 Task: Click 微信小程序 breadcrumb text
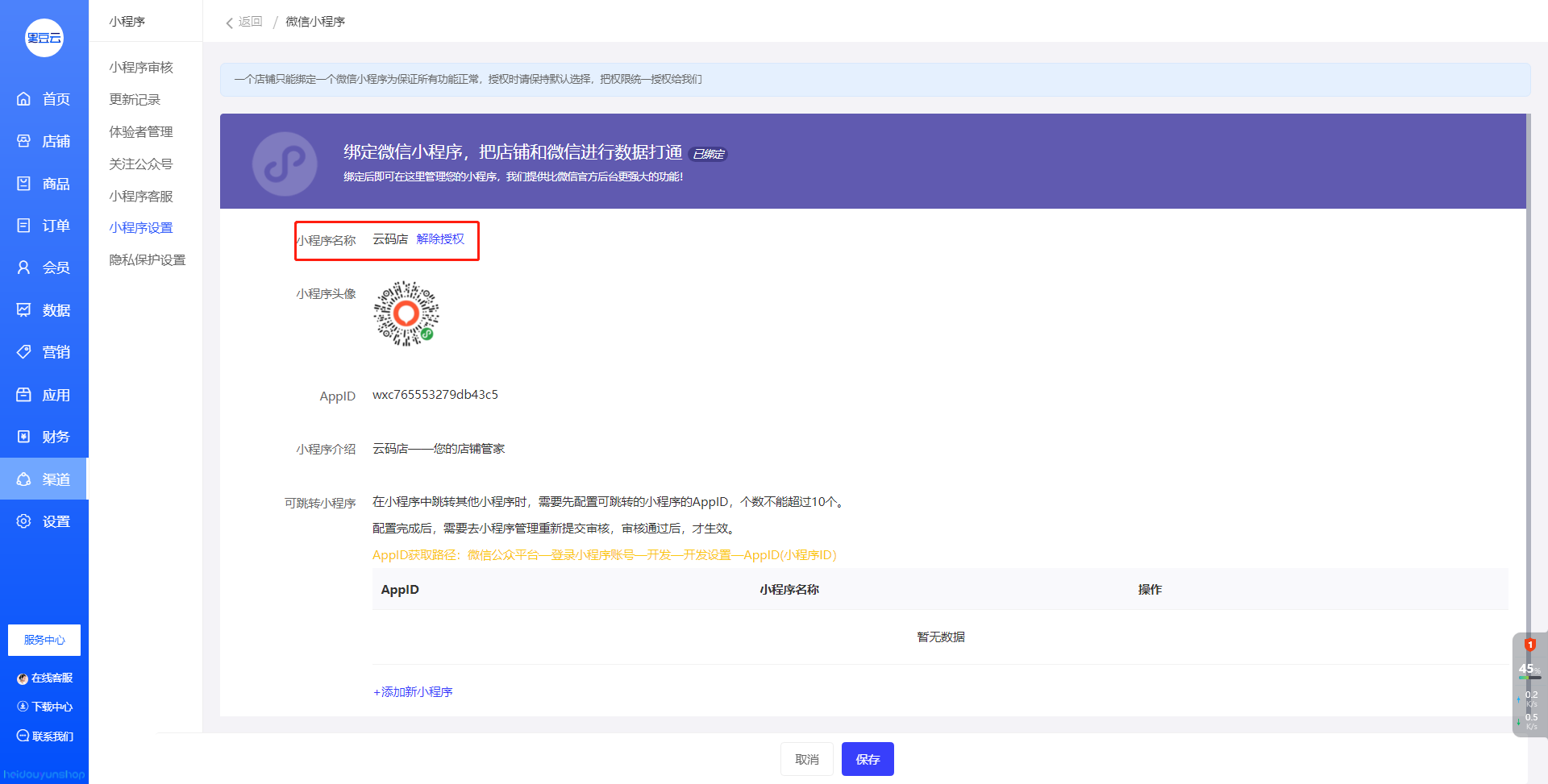(315, 22)
